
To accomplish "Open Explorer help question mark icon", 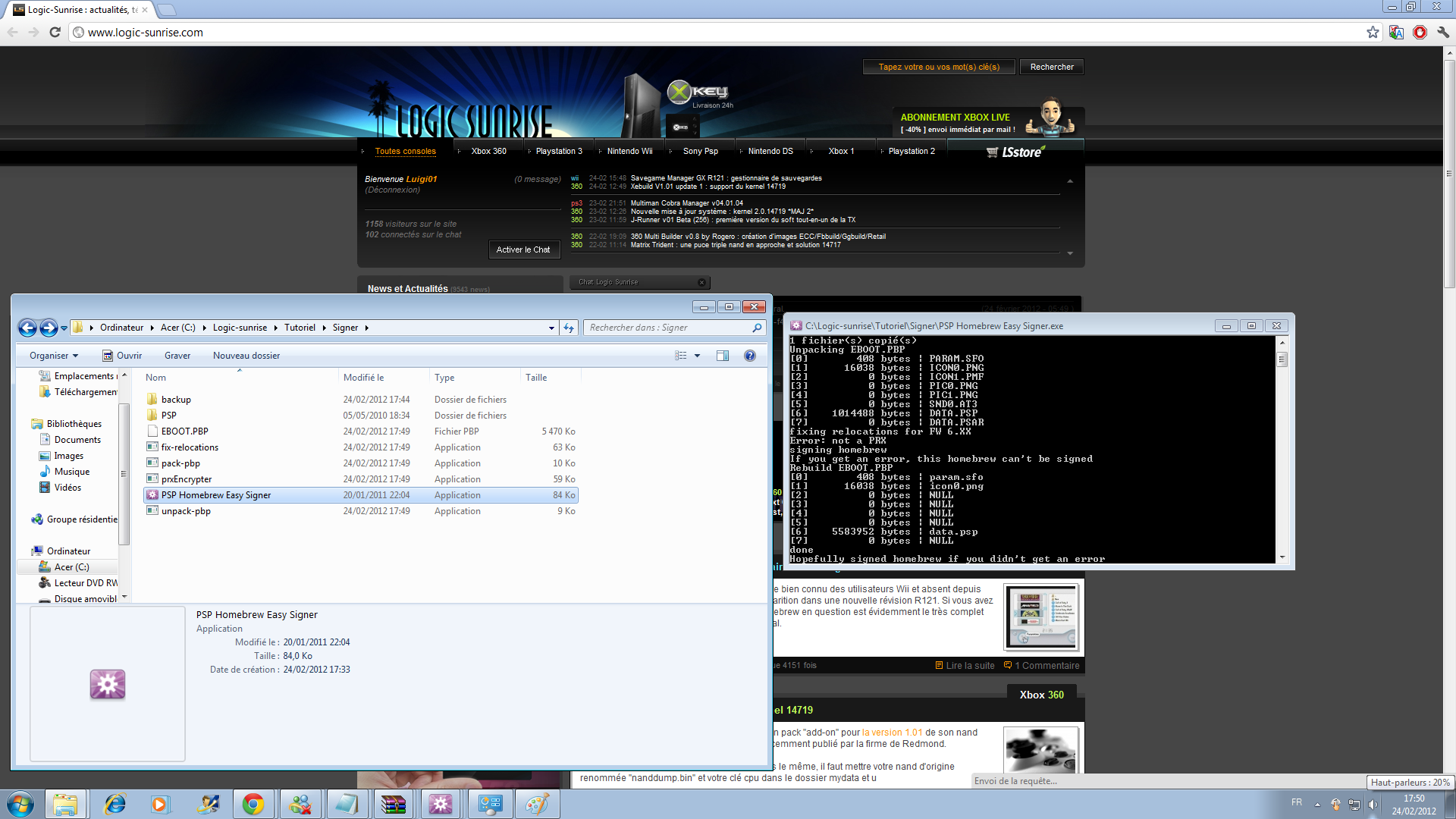I will pos(750,356).
